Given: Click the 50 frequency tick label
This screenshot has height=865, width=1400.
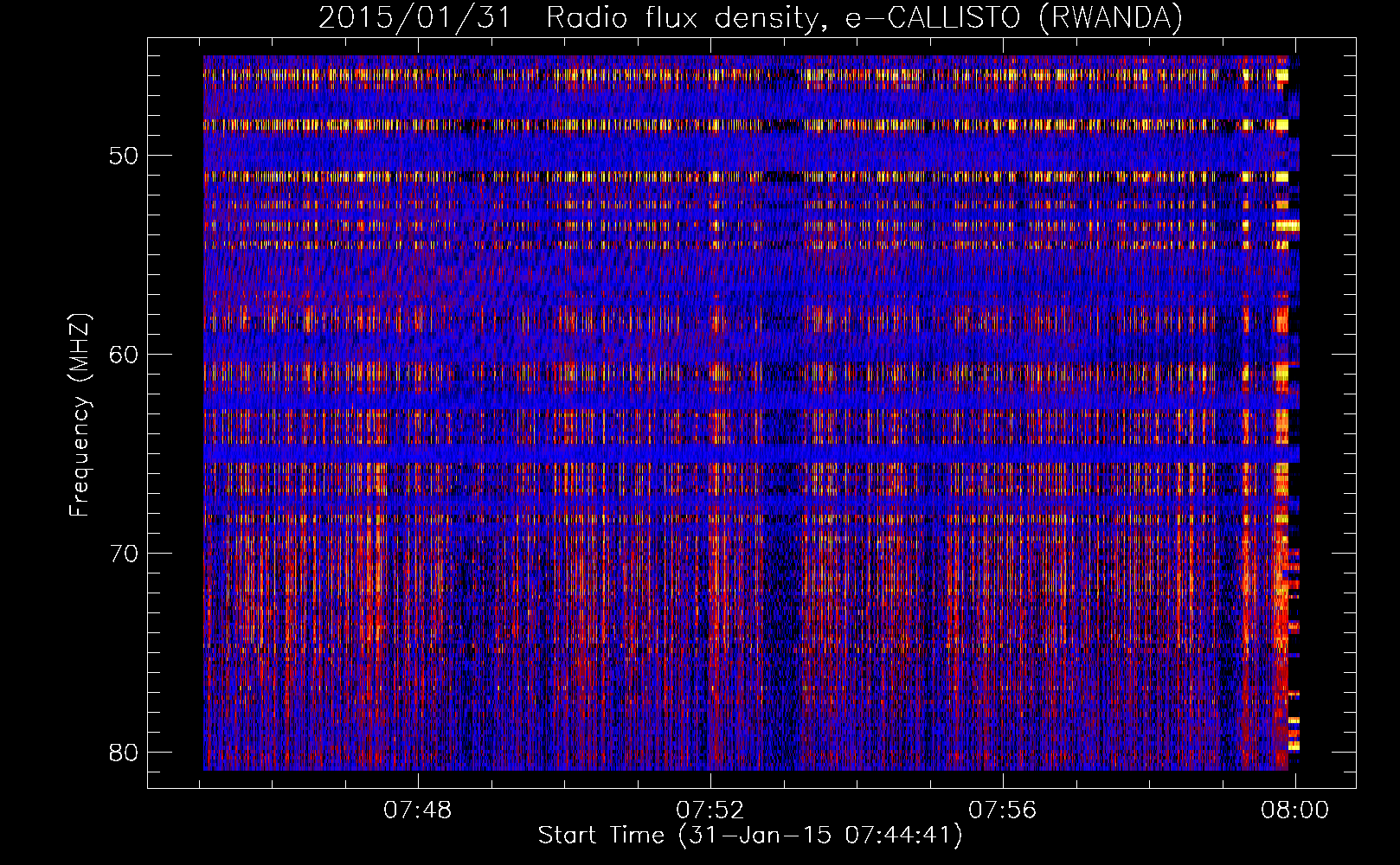Looking at the screenshot, I should coord(124,156).
